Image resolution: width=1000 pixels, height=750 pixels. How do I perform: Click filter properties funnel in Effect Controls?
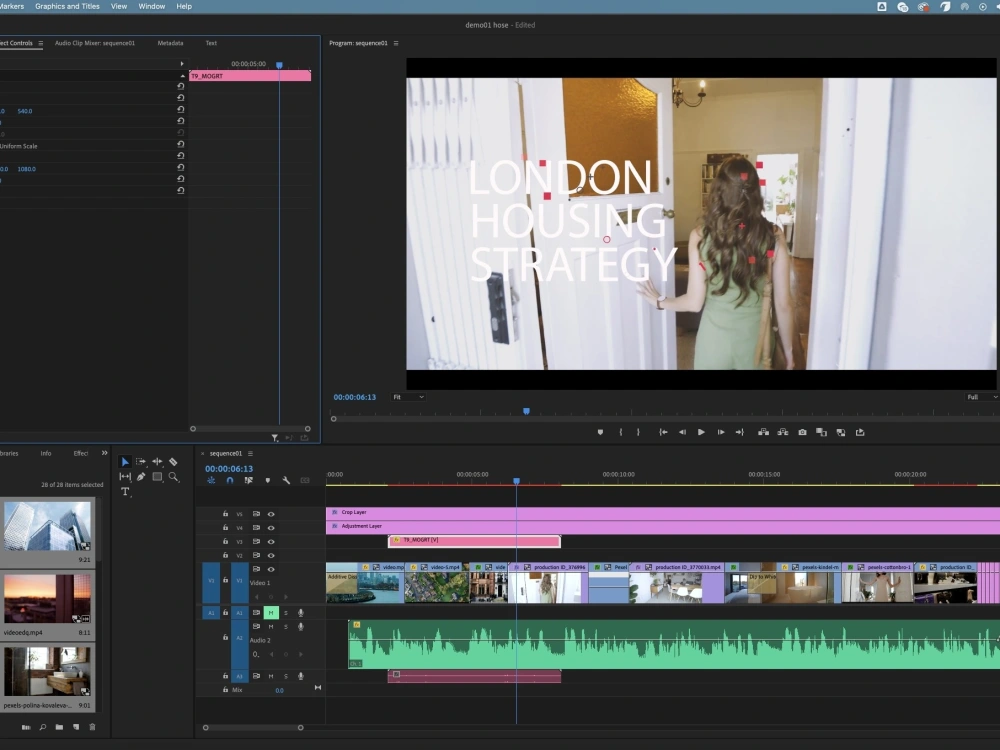[x=275, y=438]
